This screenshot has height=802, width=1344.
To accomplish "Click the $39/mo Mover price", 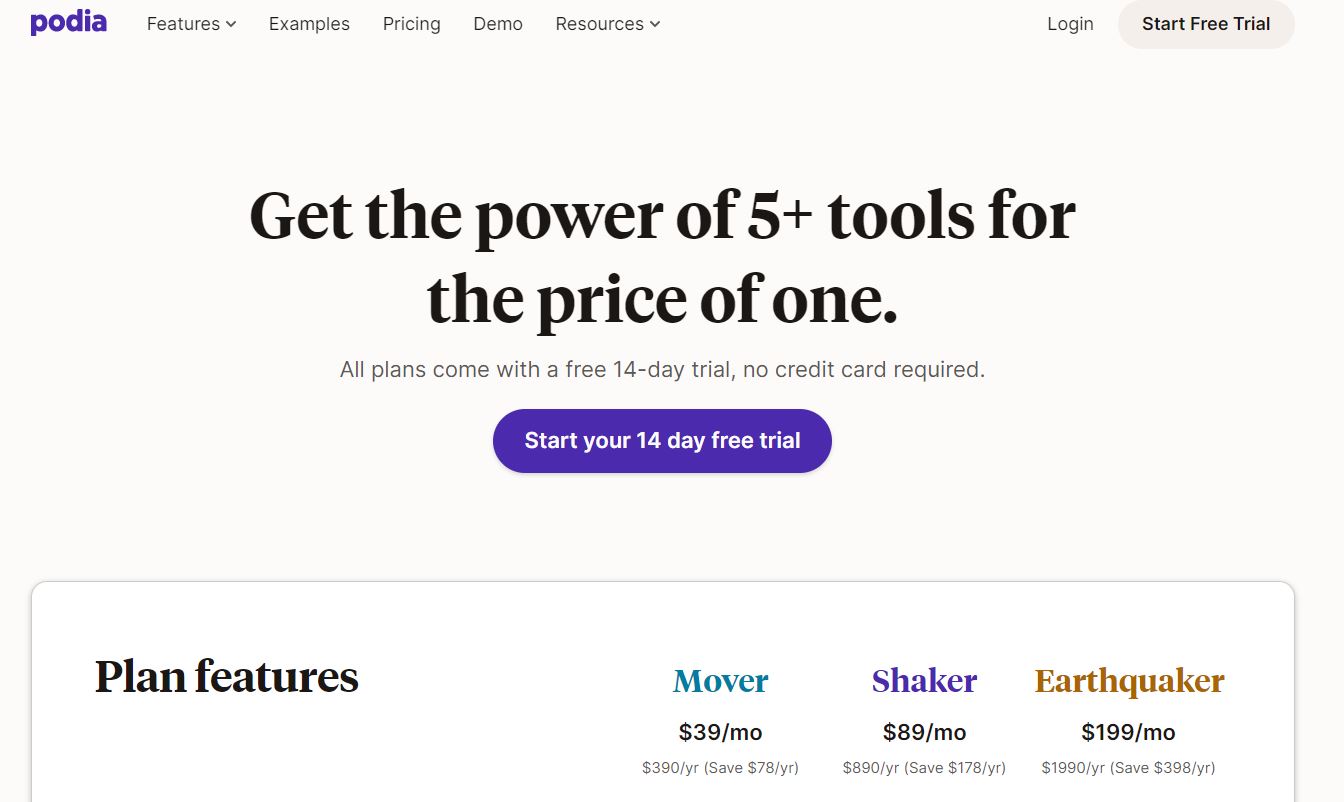I will coord(720,732).
